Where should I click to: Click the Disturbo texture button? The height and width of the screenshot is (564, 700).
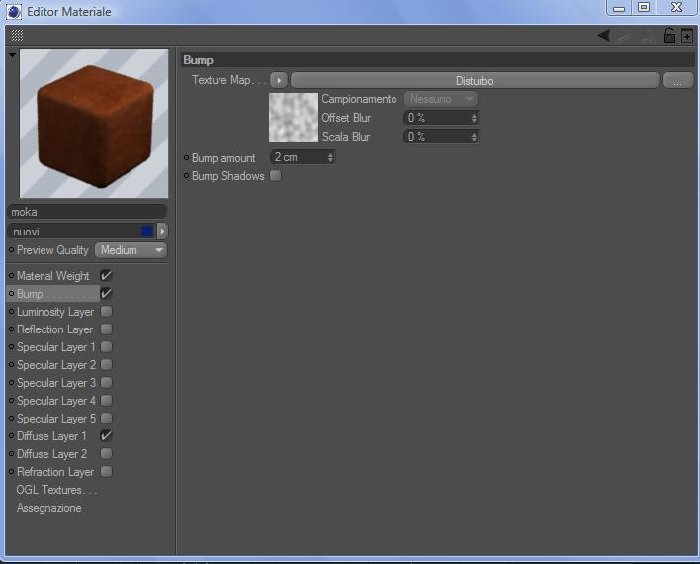point(475,80)
